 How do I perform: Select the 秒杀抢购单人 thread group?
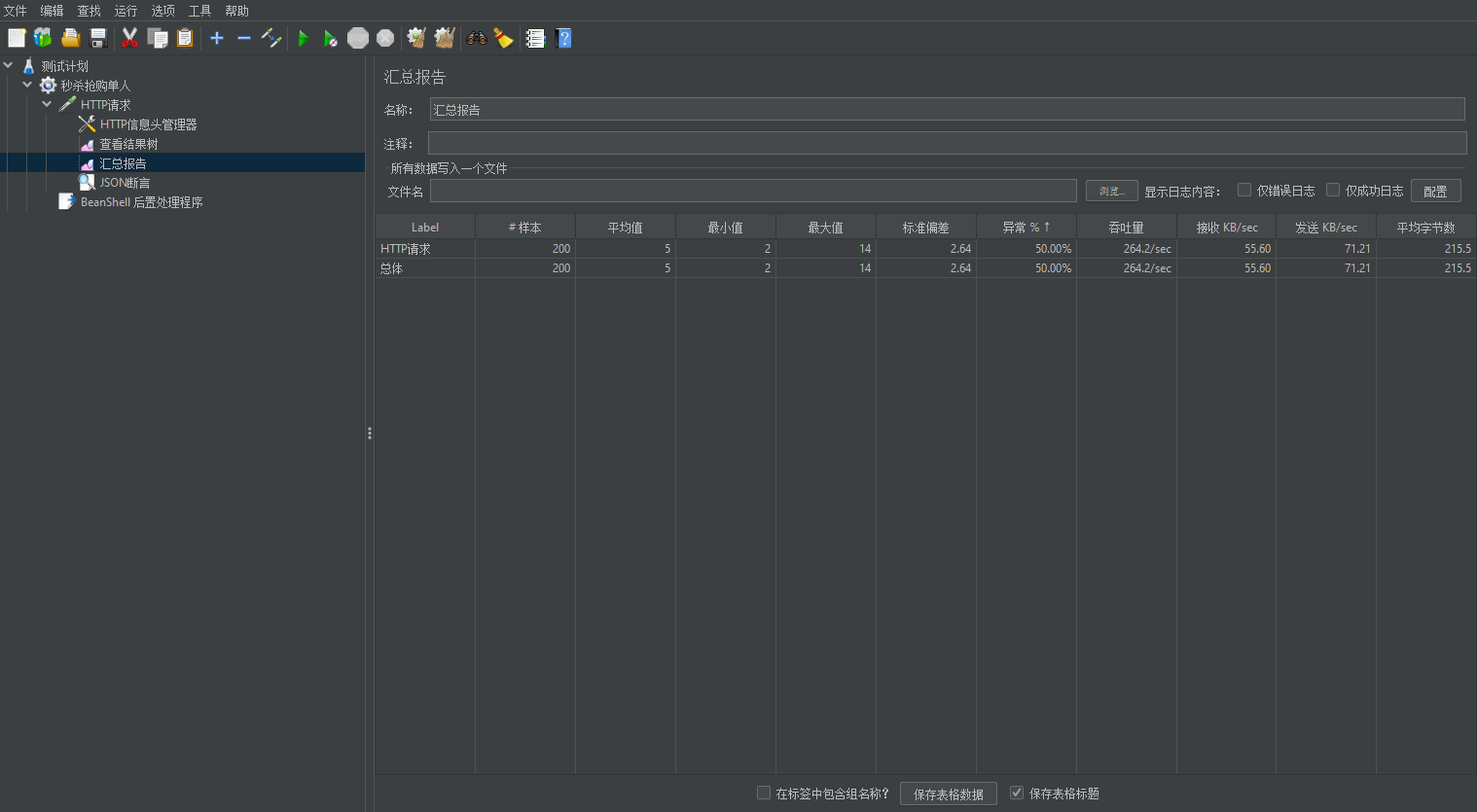(x=95, y=86)
